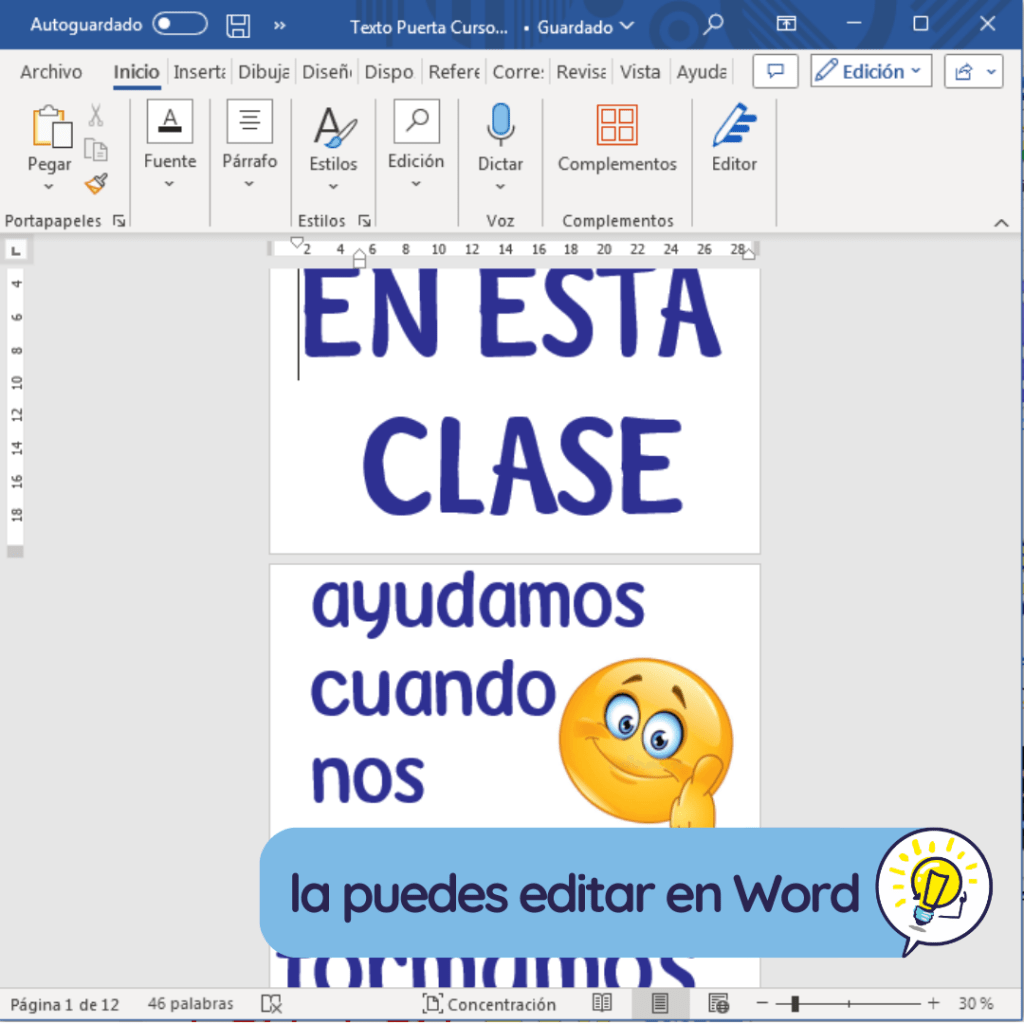Select the Format Painter brush icon
The image size is (1024, 1024).
[x=96, y=183]
